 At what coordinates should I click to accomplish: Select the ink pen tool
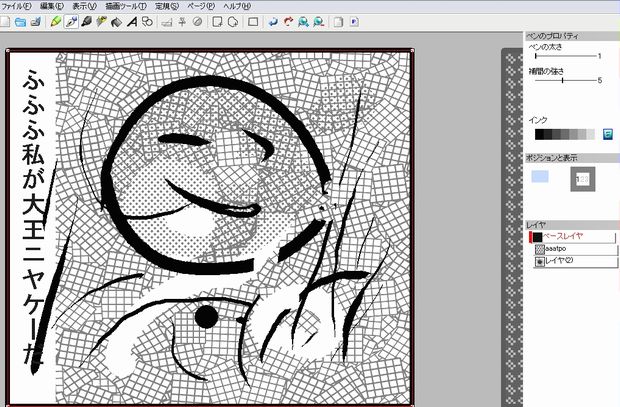71,22
